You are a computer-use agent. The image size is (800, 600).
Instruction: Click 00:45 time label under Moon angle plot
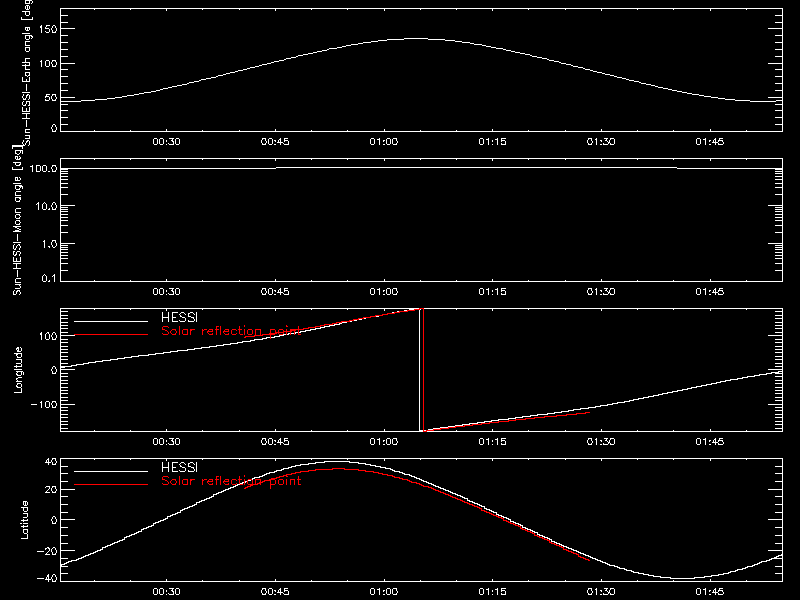point(275,292)
